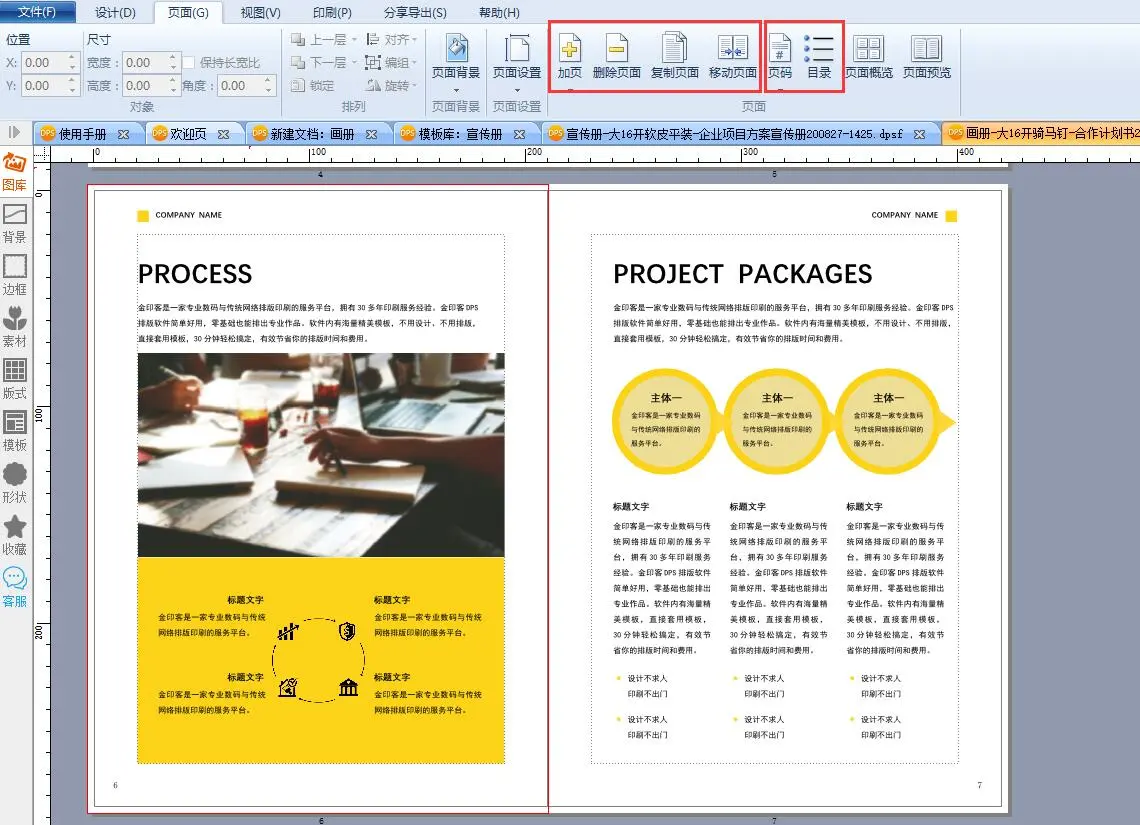
Task: Switch to the 新建文档: 画册 document tab
Action: pos(313,134)
